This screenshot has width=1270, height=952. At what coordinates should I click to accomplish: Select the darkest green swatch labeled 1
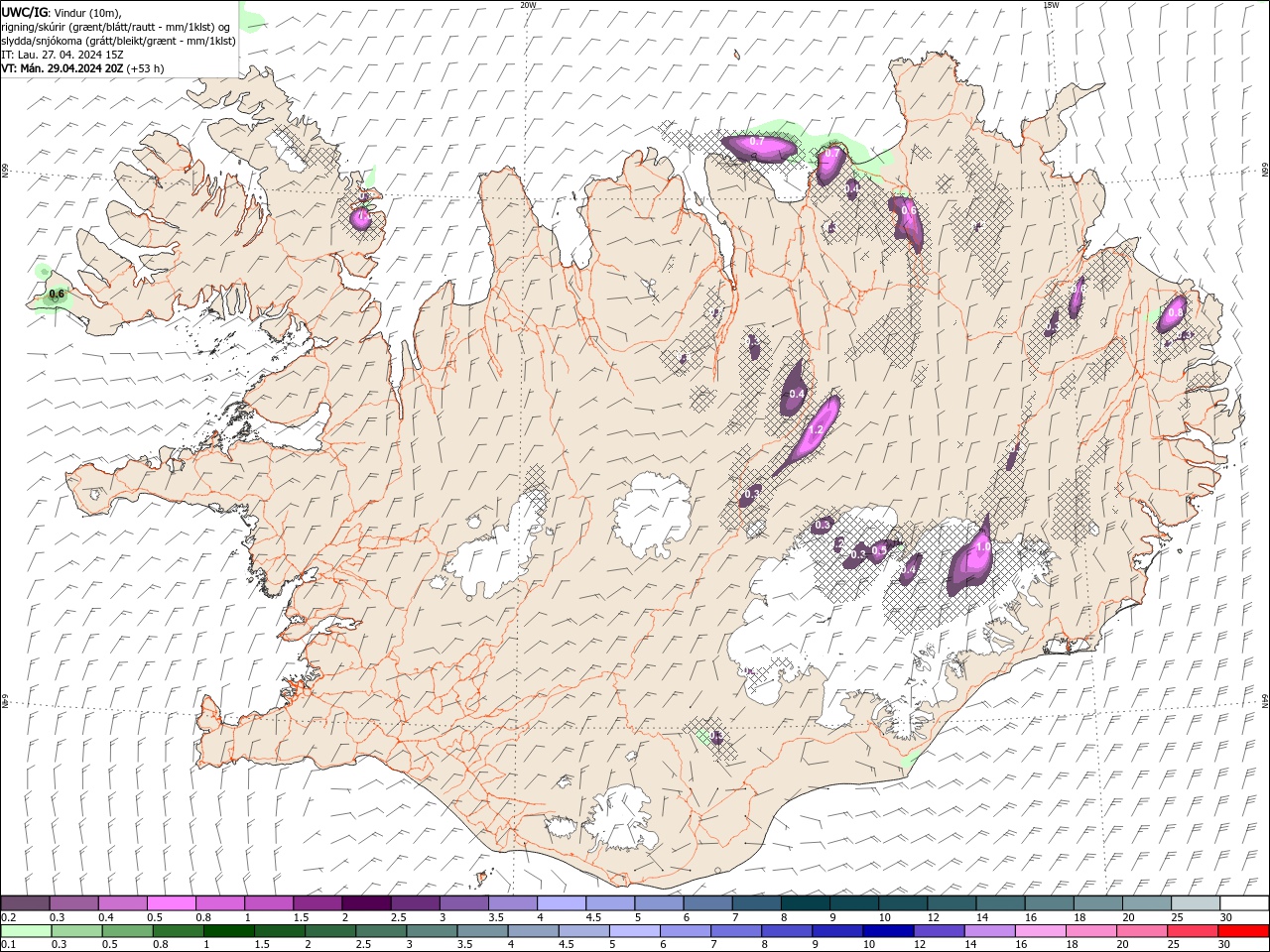coord(228,931)
